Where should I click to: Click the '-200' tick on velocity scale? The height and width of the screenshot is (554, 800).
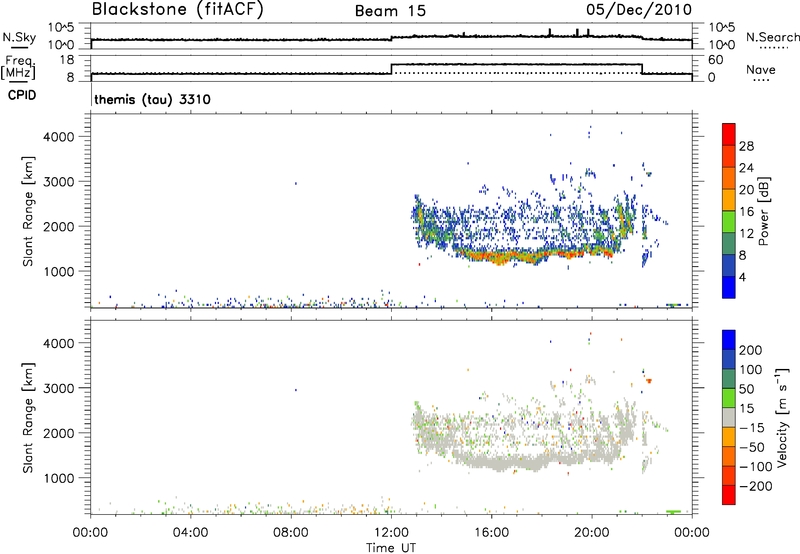click(x=754, y=486)
